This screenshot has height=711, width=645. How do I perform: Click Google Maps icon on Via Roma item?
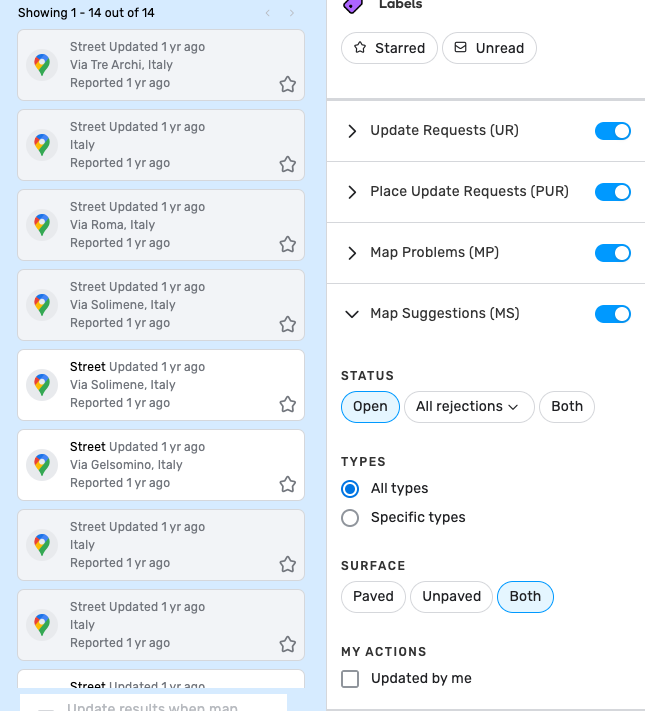pos(41,225)
